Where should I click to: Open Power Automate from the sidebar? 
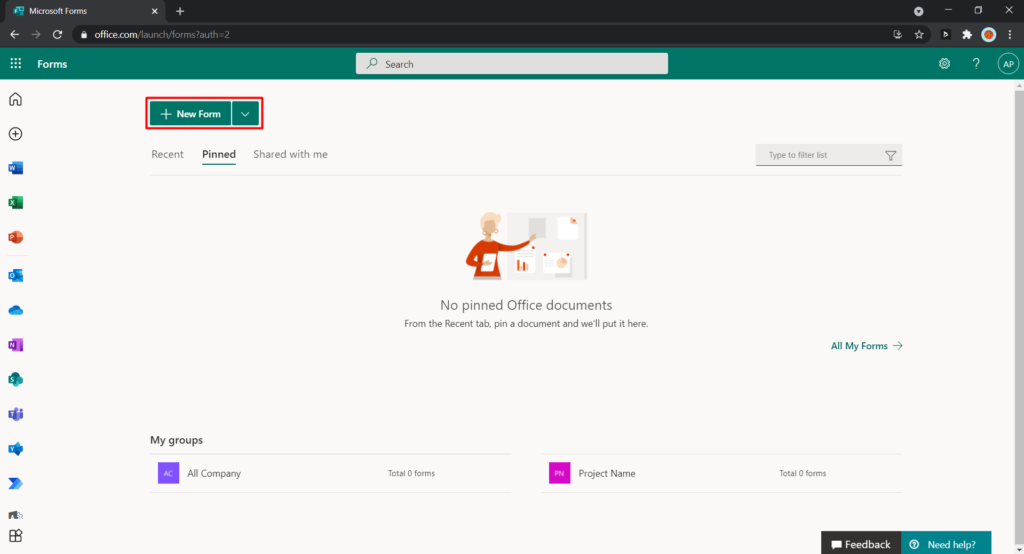pyautogui.click(x=16, y=483)
